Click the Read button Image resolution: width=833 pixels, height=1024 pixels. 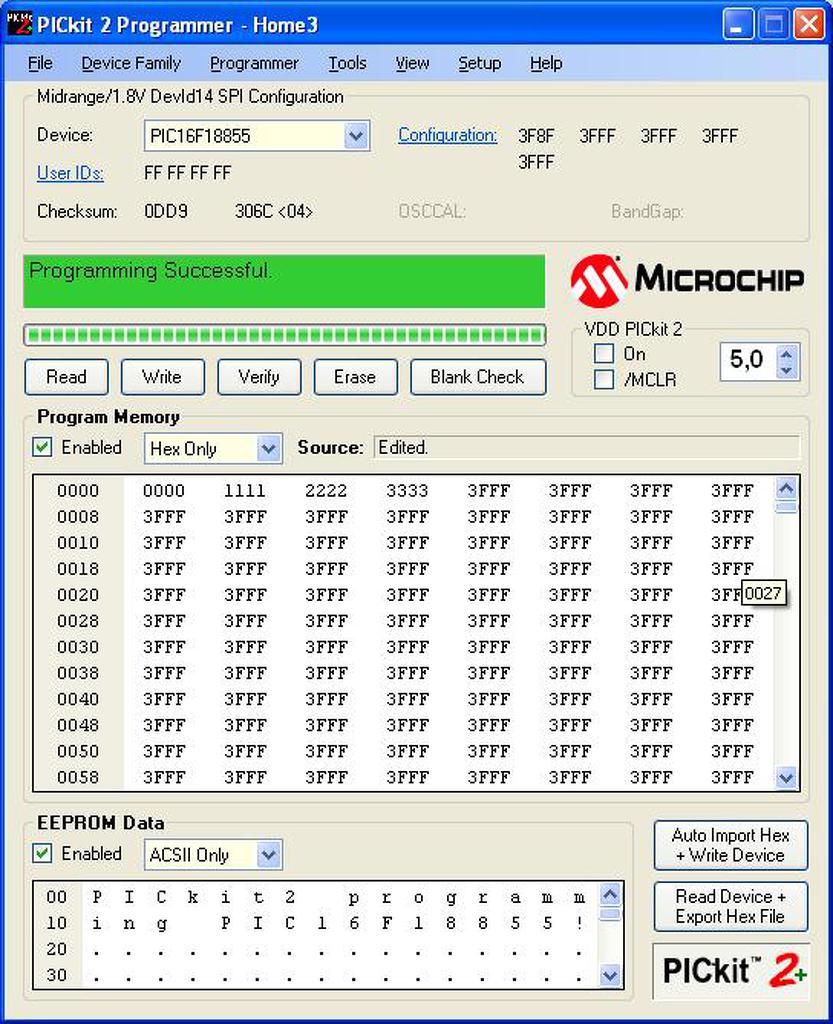tap(67, 377)
